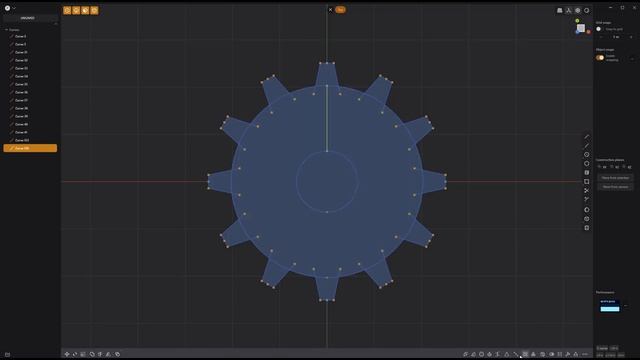The image size is (640, 360).
Task: Select curve/edge selection mode, second orange button
Action: (x=76, y=10)
